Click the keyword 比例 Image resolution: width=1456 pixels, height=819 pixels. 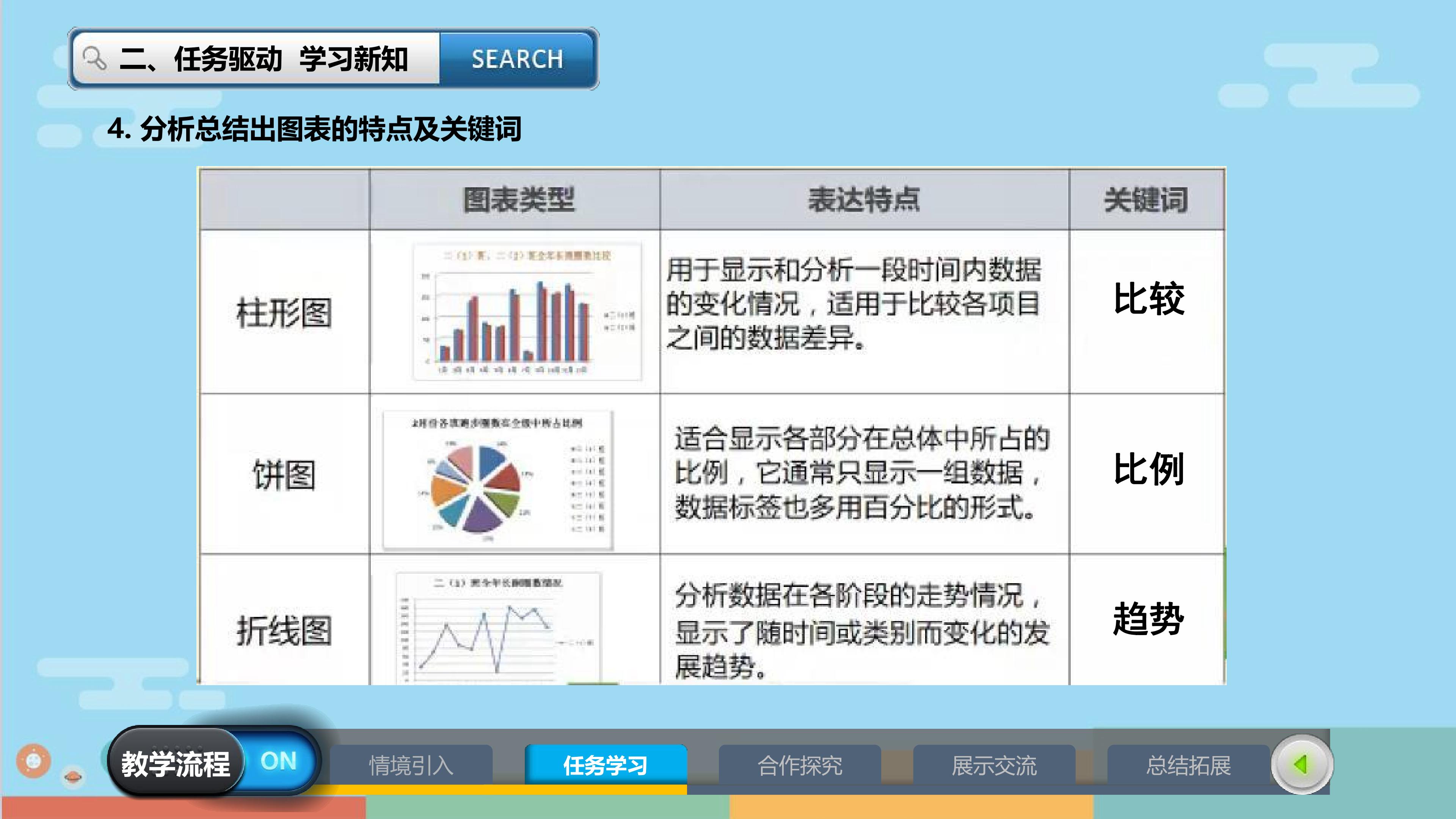point(1149,469)
